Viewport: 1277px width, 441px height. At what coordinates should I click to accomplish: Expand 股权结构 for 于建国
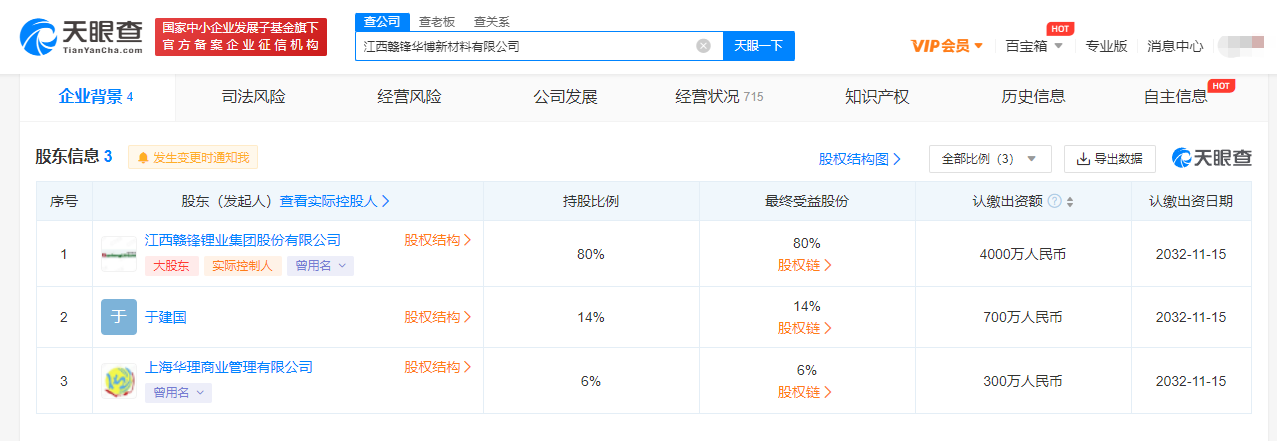[x=438, y=317]
